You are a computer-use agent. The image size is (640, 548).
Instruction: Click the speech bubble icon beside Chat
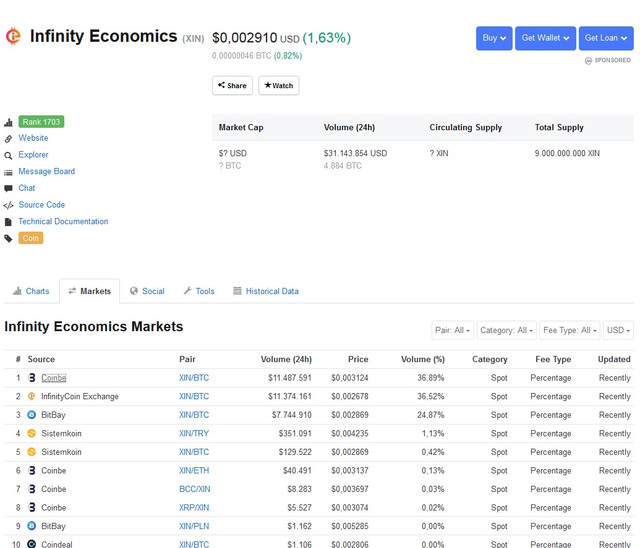(8, 189)
